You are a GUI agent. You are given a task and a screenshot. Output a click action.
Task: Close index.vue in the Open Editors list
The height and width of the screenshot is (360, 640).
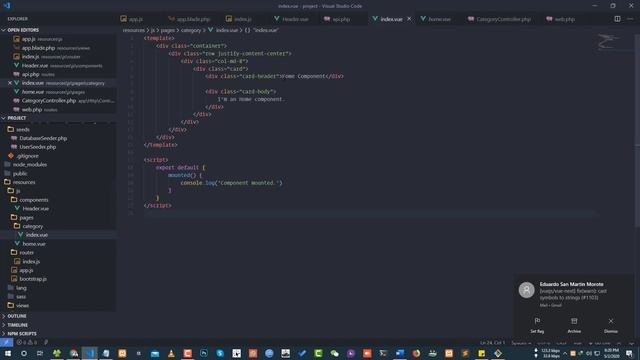pyautogui.click(x=10, y=83)
